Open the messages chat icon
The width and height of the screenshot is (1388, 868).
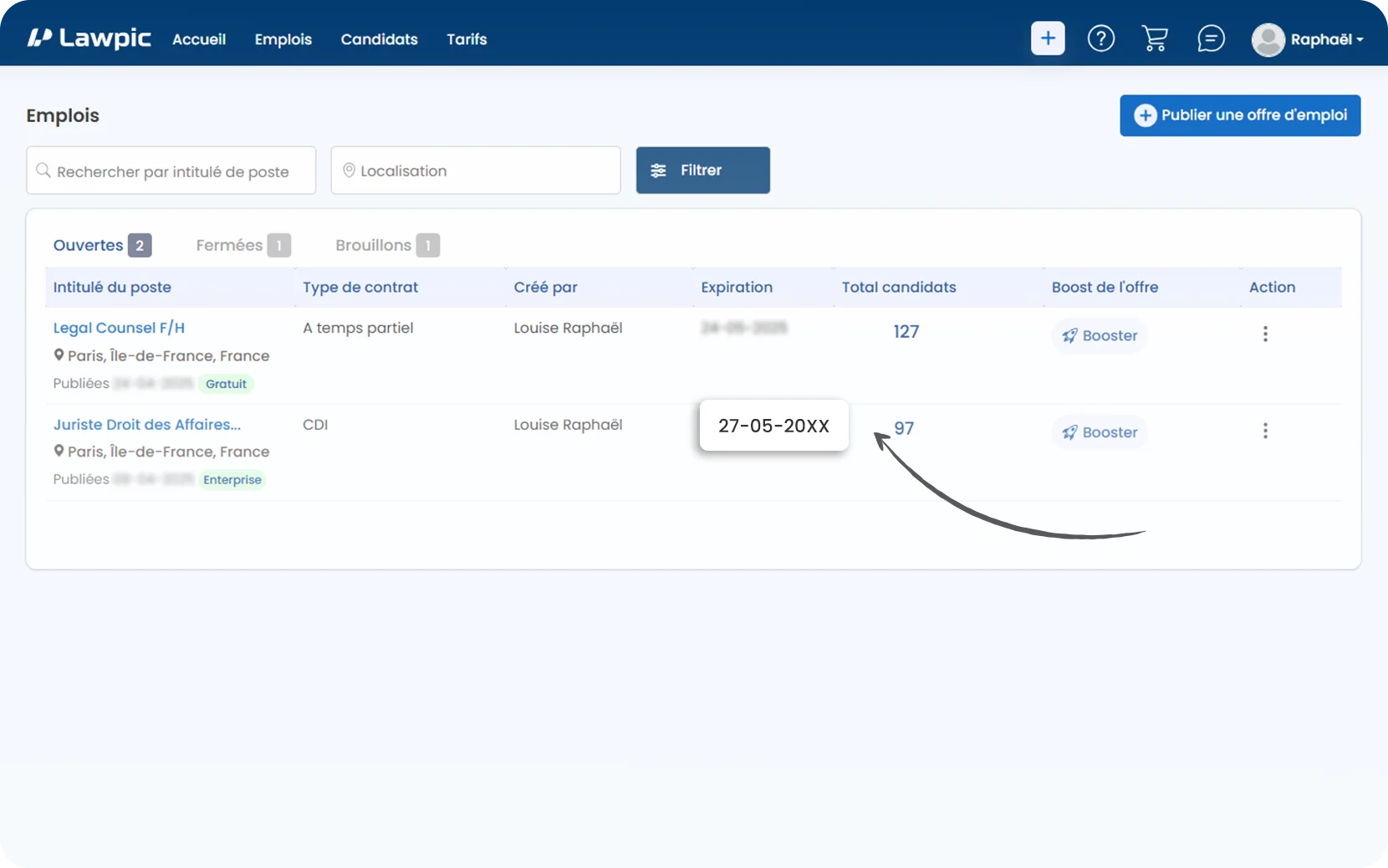point(1211,38)
